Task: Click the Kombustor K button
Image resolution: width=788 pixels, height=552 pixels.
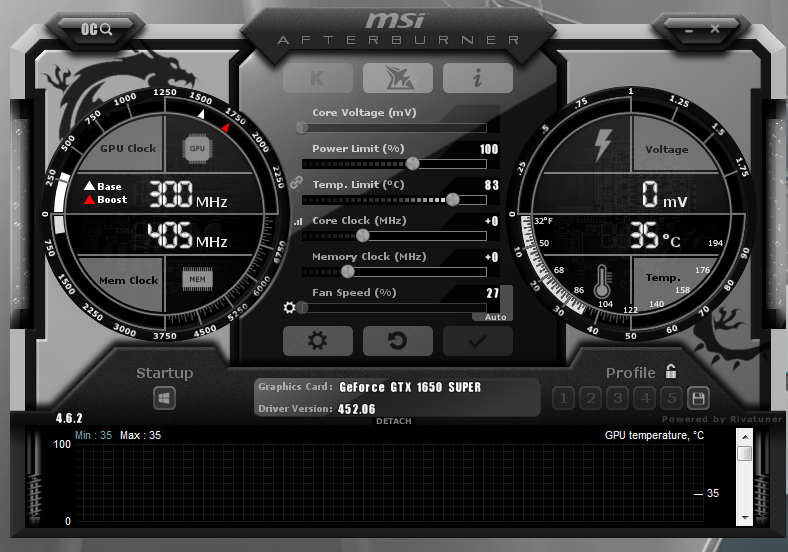Action: pos(318,78)
